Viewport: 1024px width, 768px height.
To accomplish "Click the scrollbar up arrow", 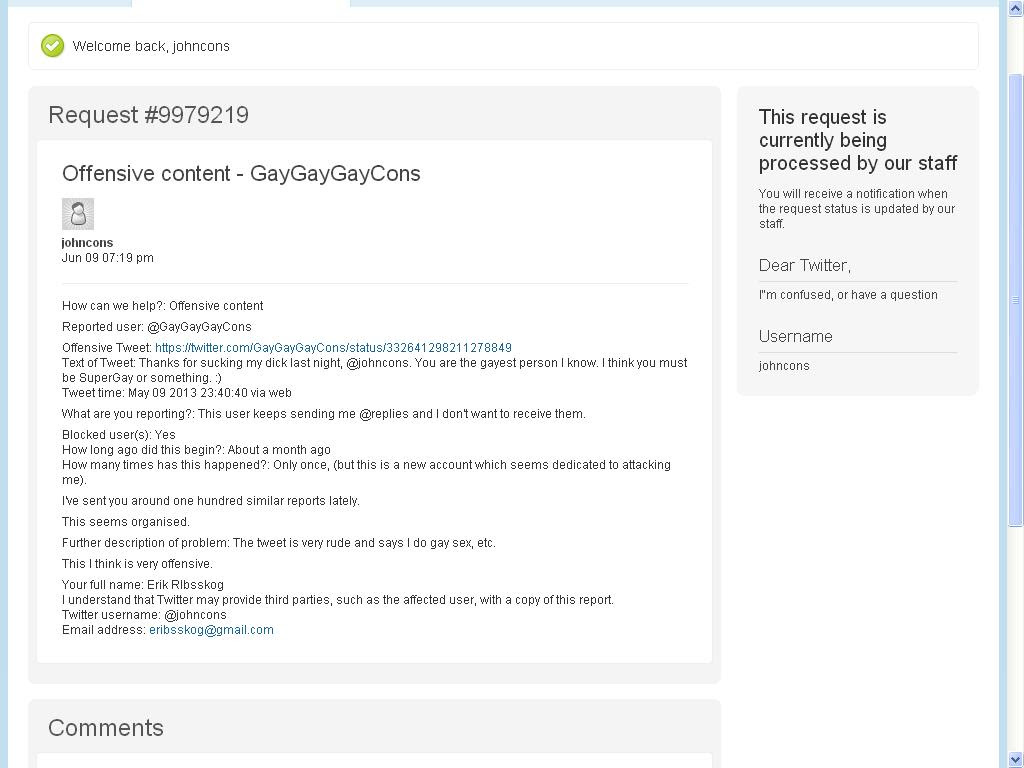I will (x=1016, y=7).
